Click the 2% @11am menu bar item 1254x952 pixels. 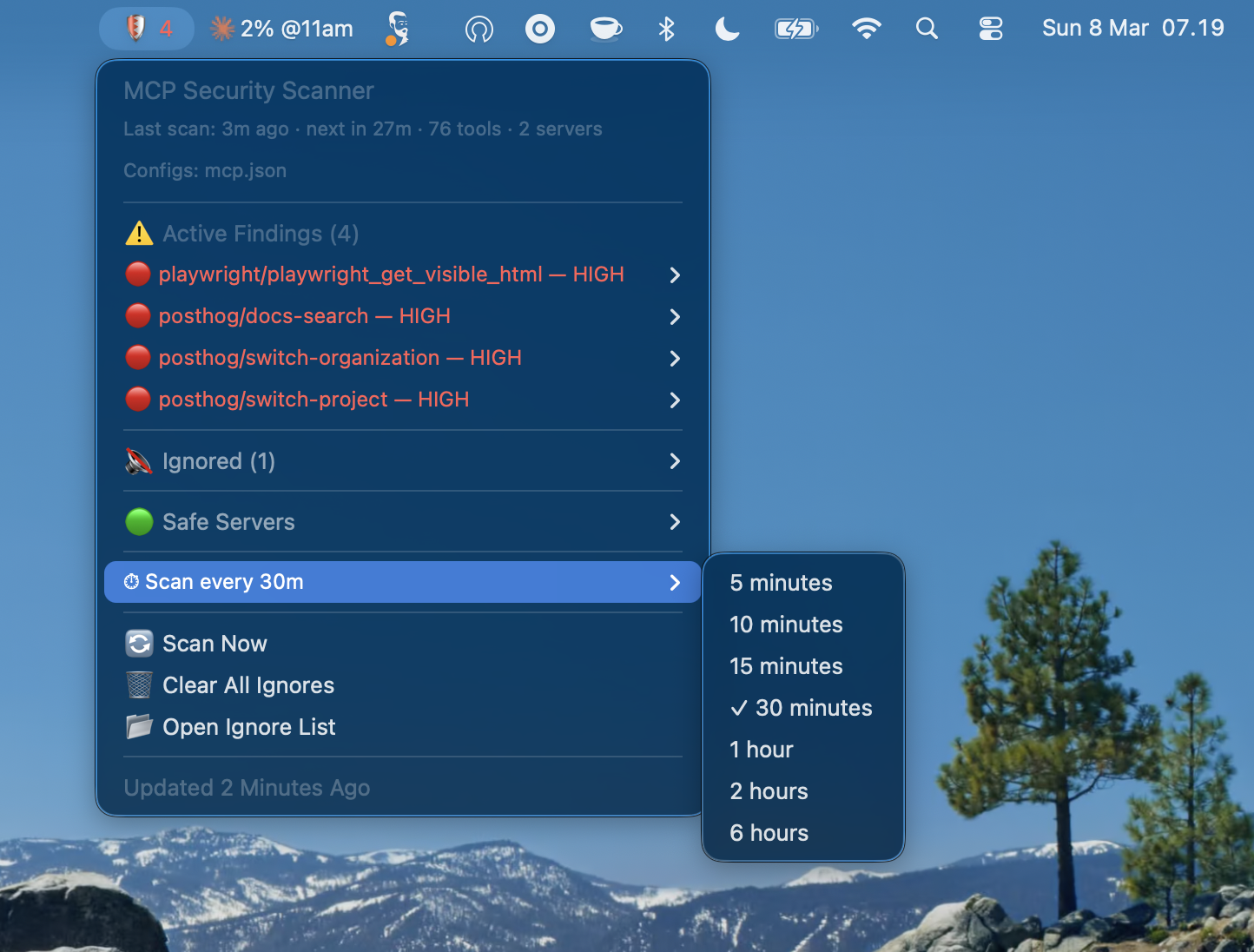point(280,28)
